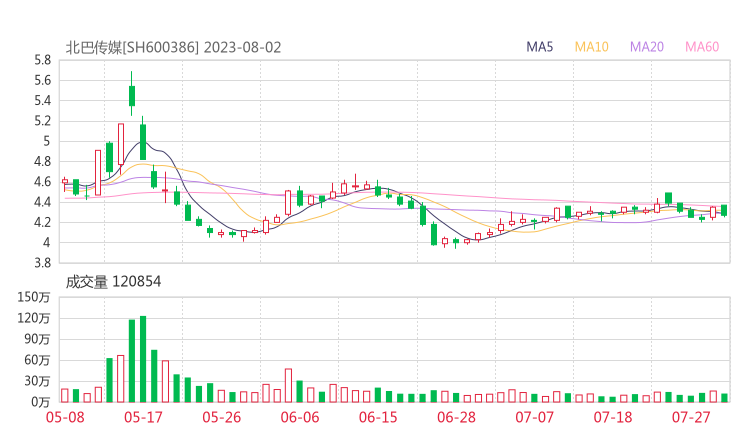Image resolution: width=740 pixels, height=440 pixels.
Task: Click the 05-08 date axis label
Action: (65, 417)
